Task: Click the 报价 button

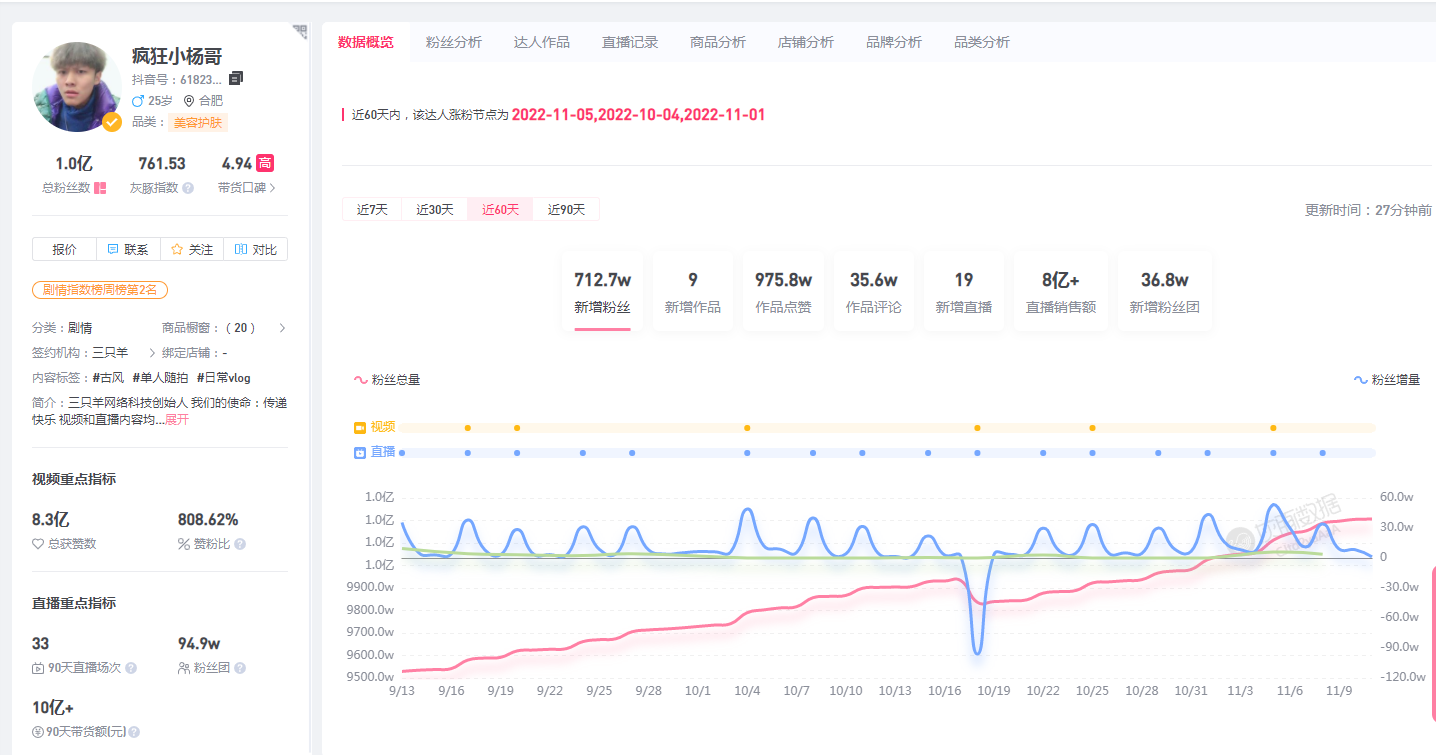Action: click(64, 249)
